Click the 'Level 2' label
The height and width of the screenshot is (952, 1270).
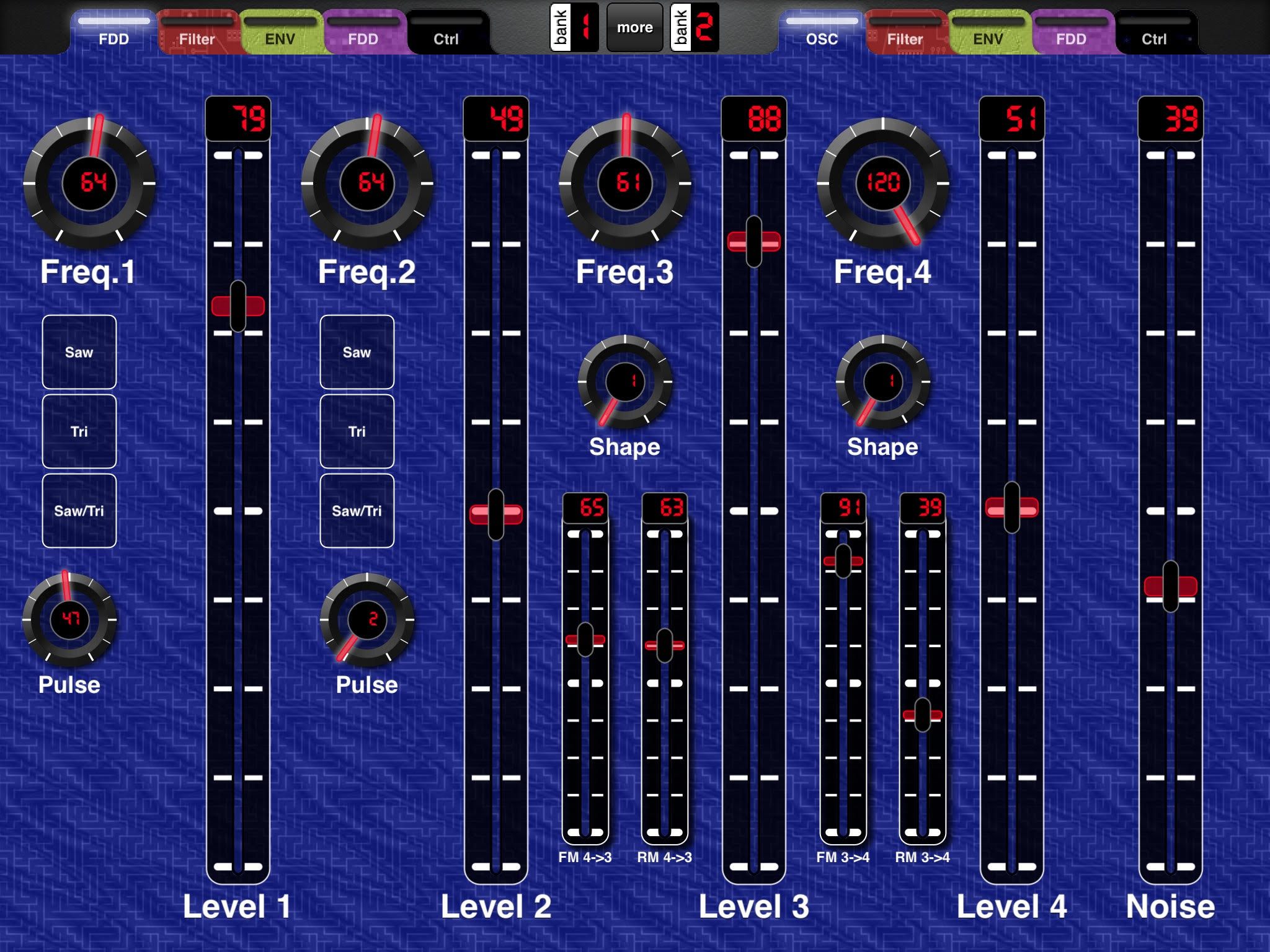tap(496, 907)
